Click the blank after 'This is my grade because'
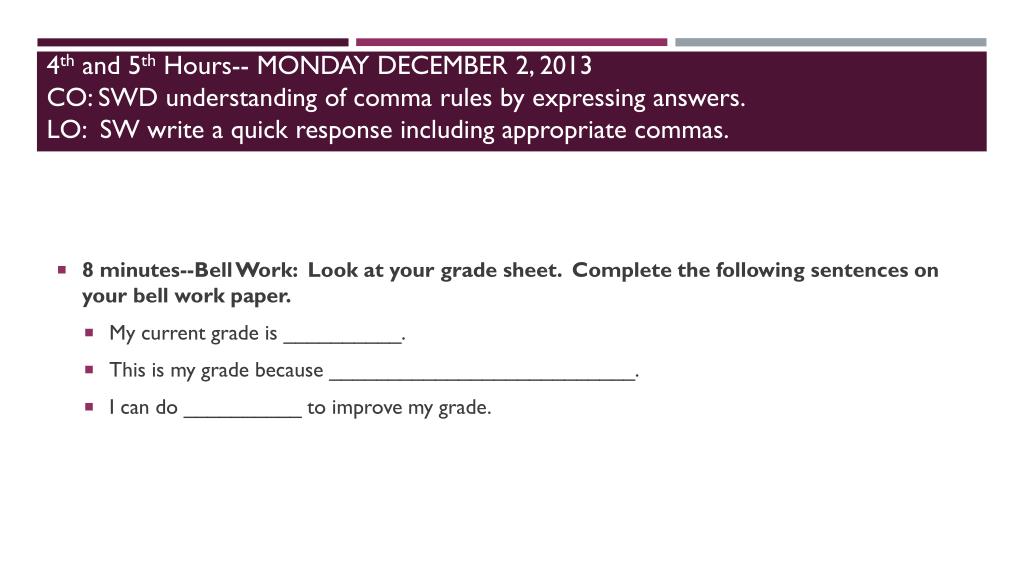Screen dimensions: 1024x576 click(482, 375)
